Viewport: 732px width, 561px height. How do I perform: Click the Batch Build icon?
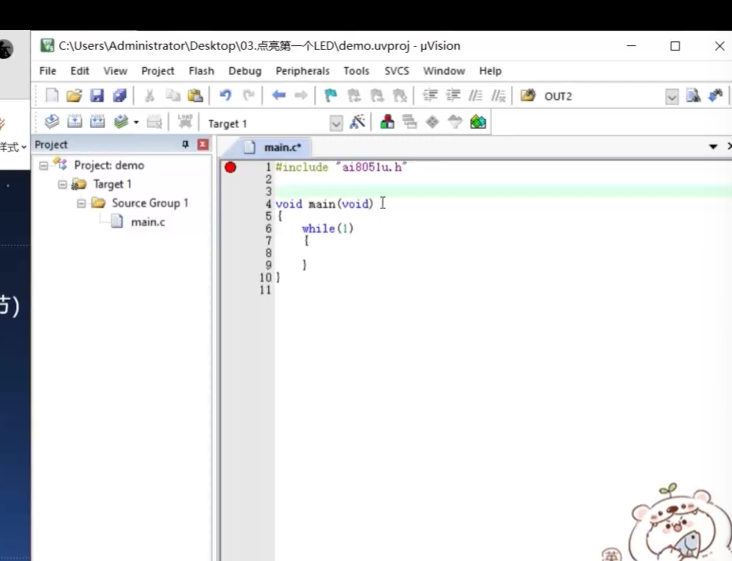pyautogui.click(x=120, y=122)
